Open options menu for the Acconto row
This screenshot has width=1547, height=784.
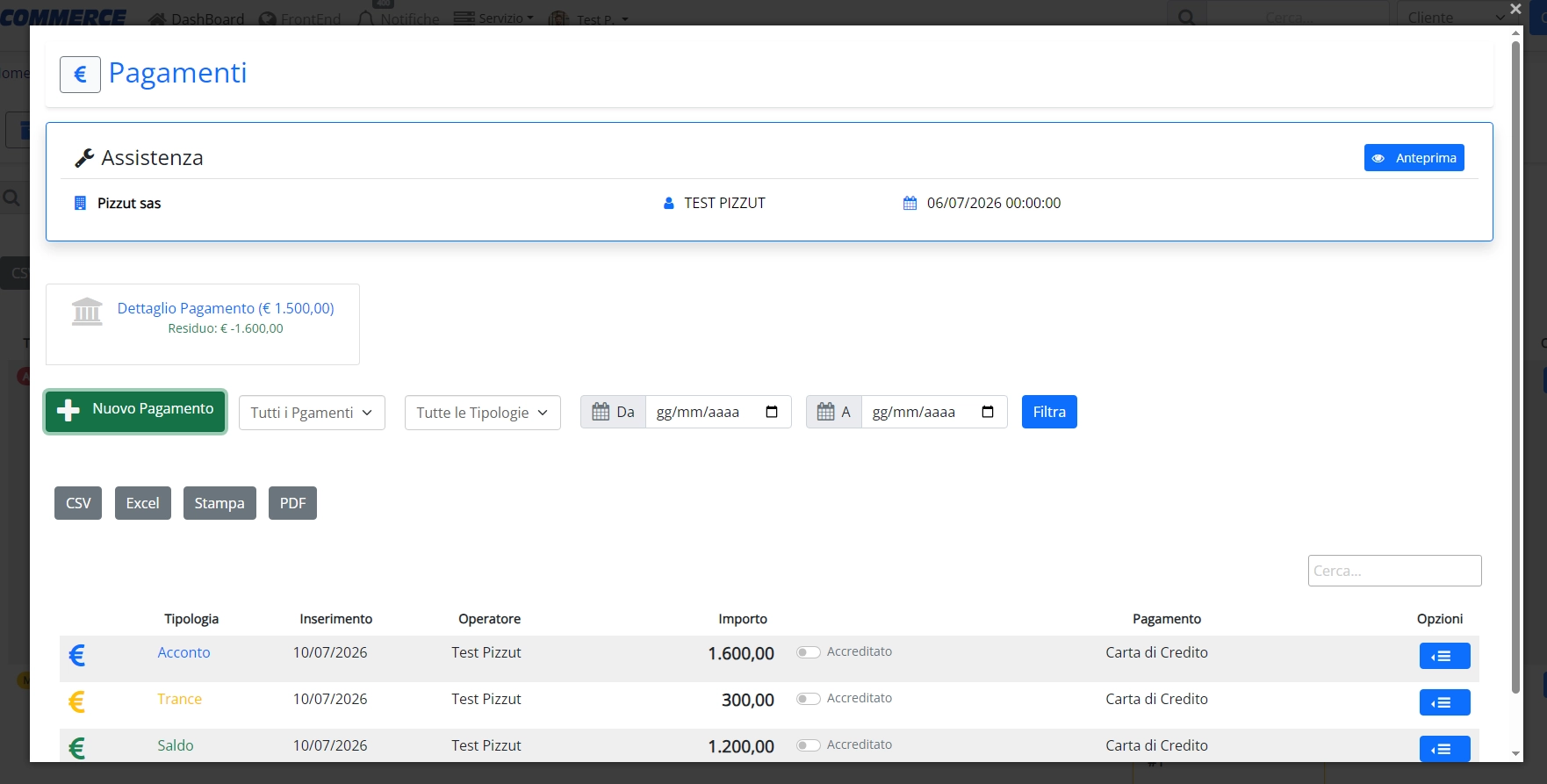[1444, 656]
